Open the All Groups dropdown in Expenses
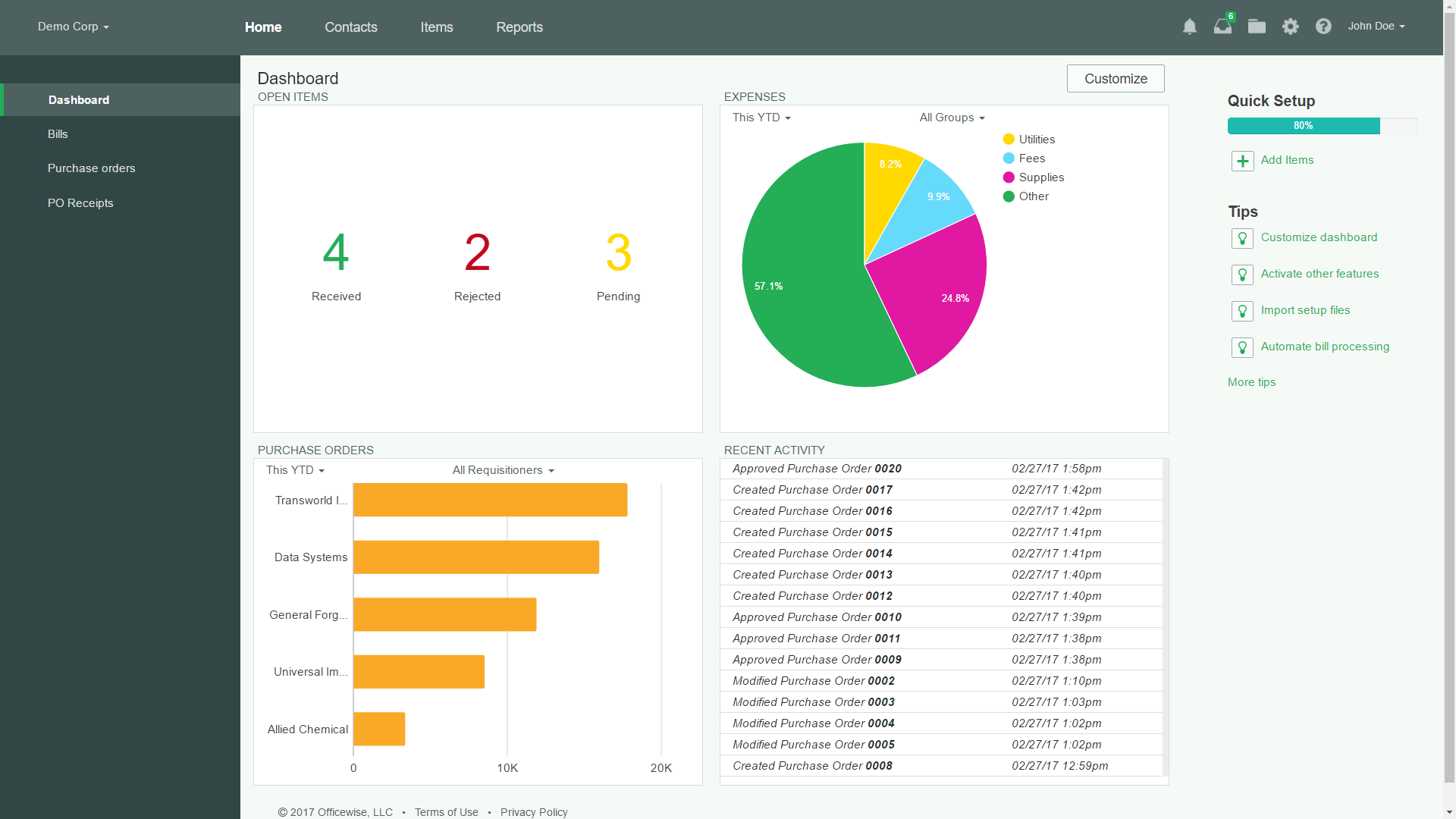Screen dimensions: 1456x819 tap(952, 118)
